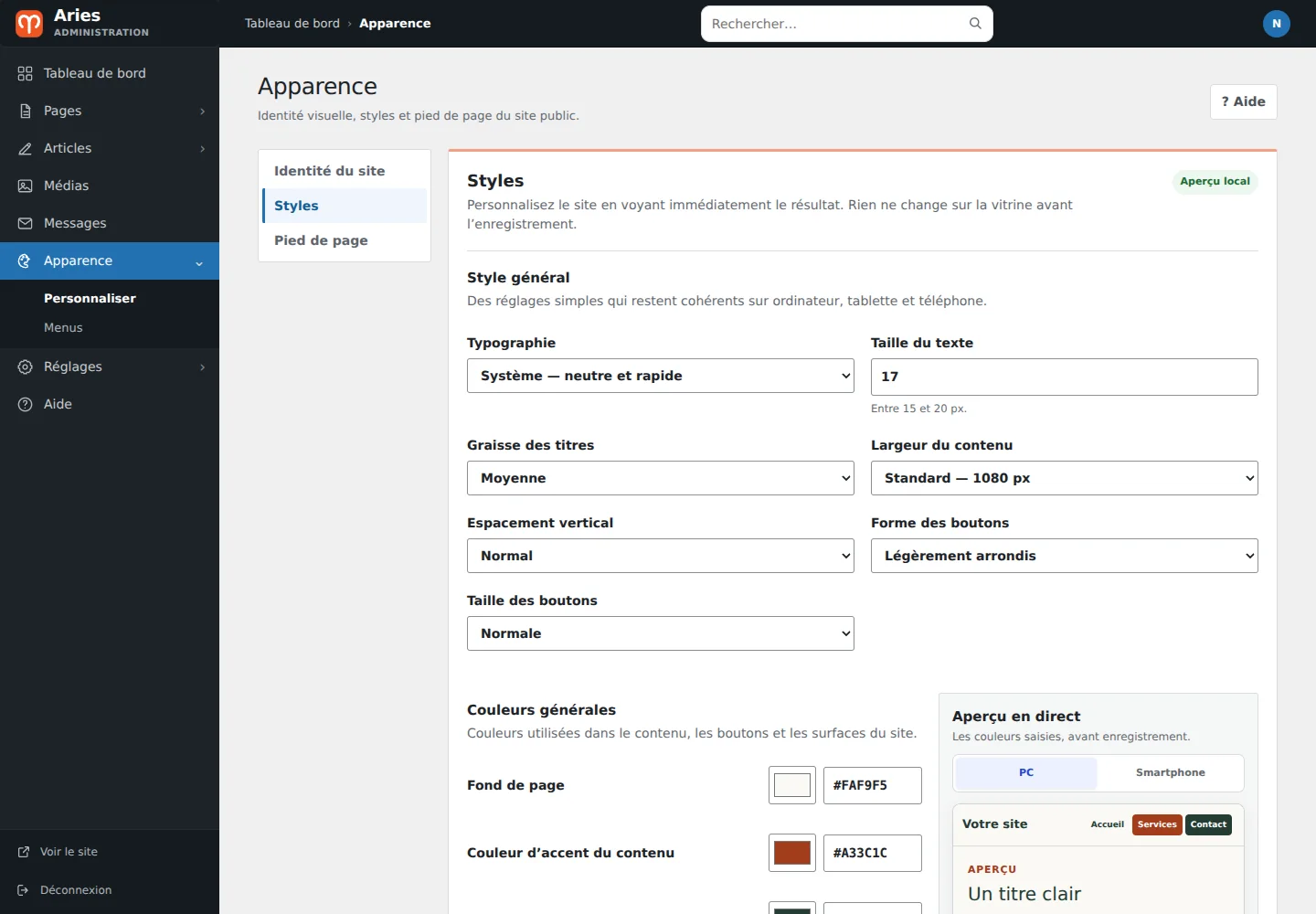The width and height of the screenshot is (1316, 914).
Task: Open Fond de page color swatch
Action: tap(792, 785)
